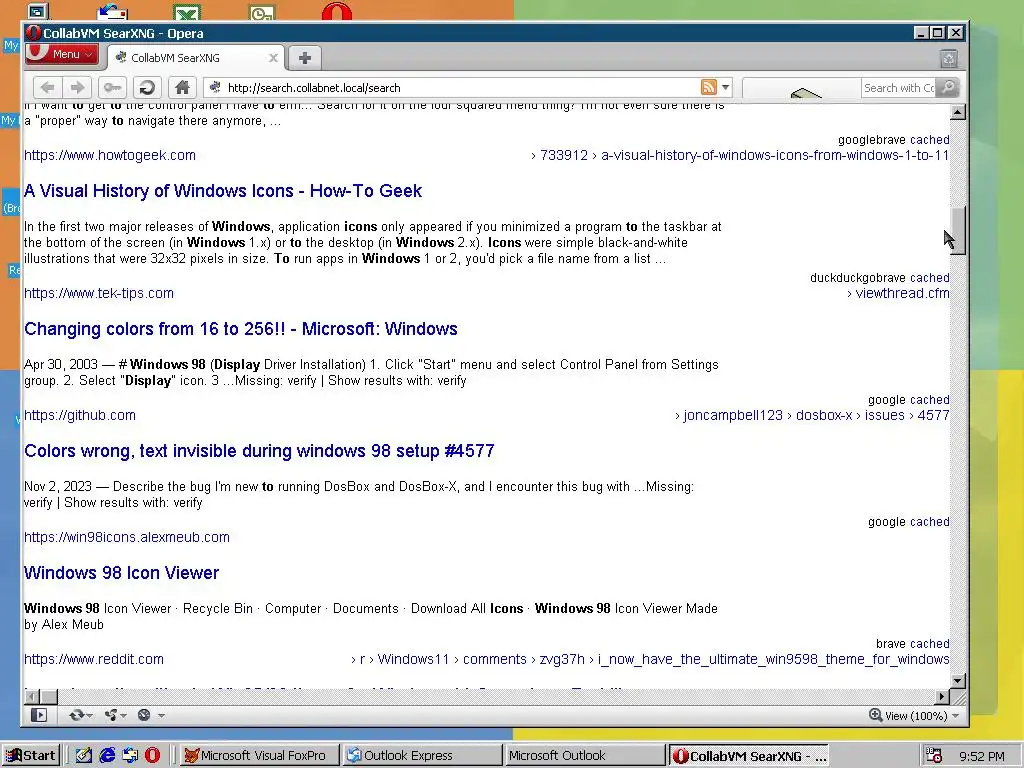Reload the current page

pos(148,88)
